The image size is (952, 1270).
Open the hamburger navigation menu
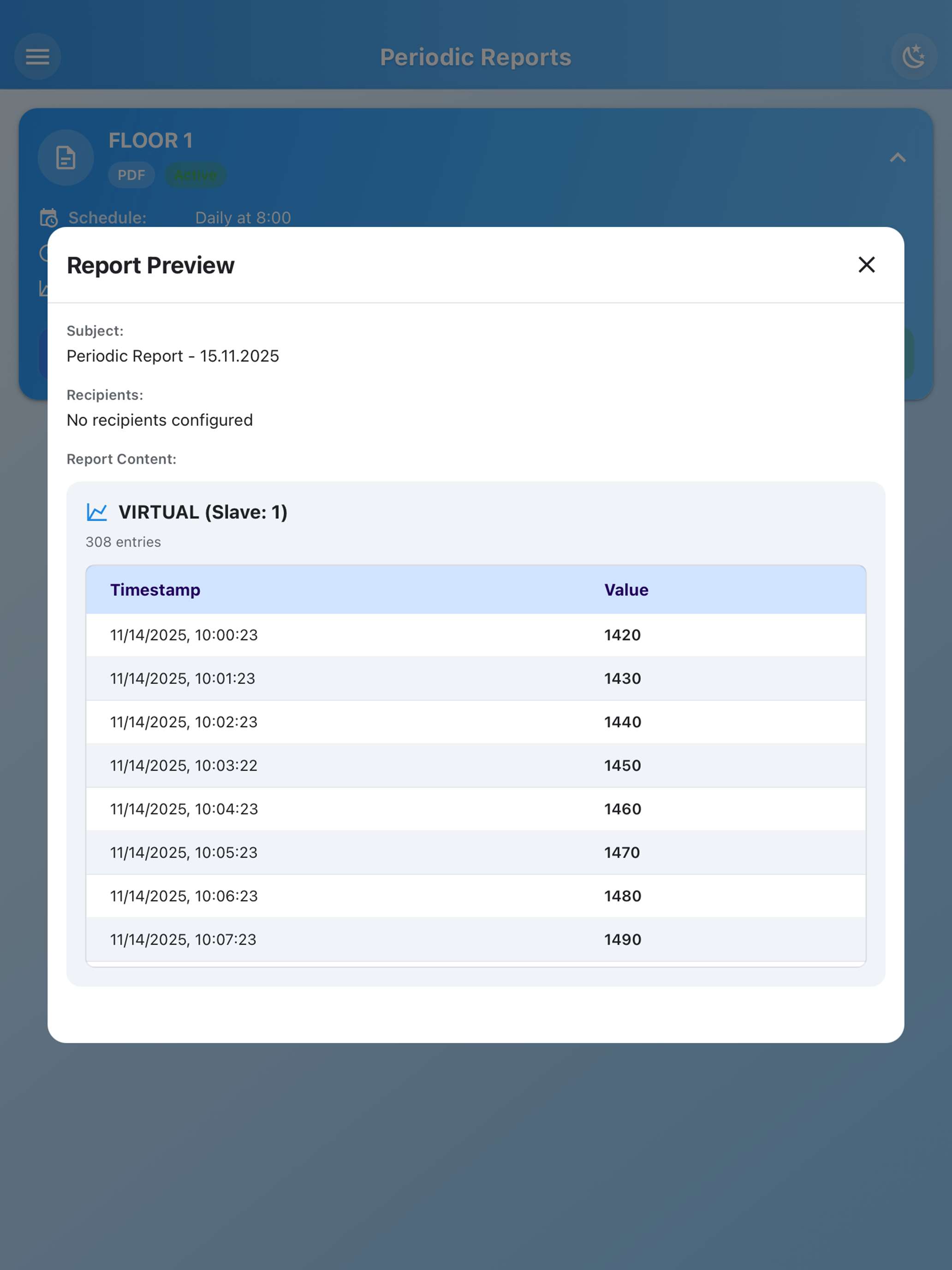tap(38, 56)
